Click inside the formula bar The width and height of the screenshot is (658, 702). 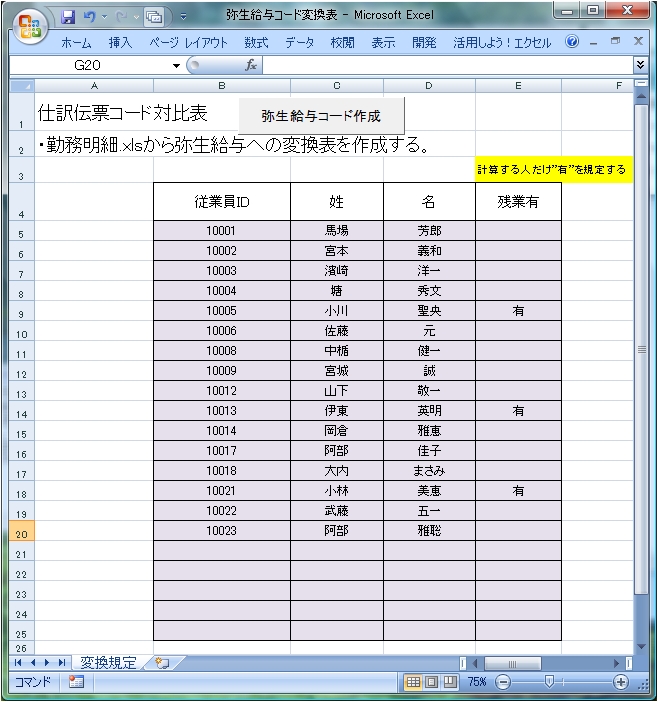point(448,65)
